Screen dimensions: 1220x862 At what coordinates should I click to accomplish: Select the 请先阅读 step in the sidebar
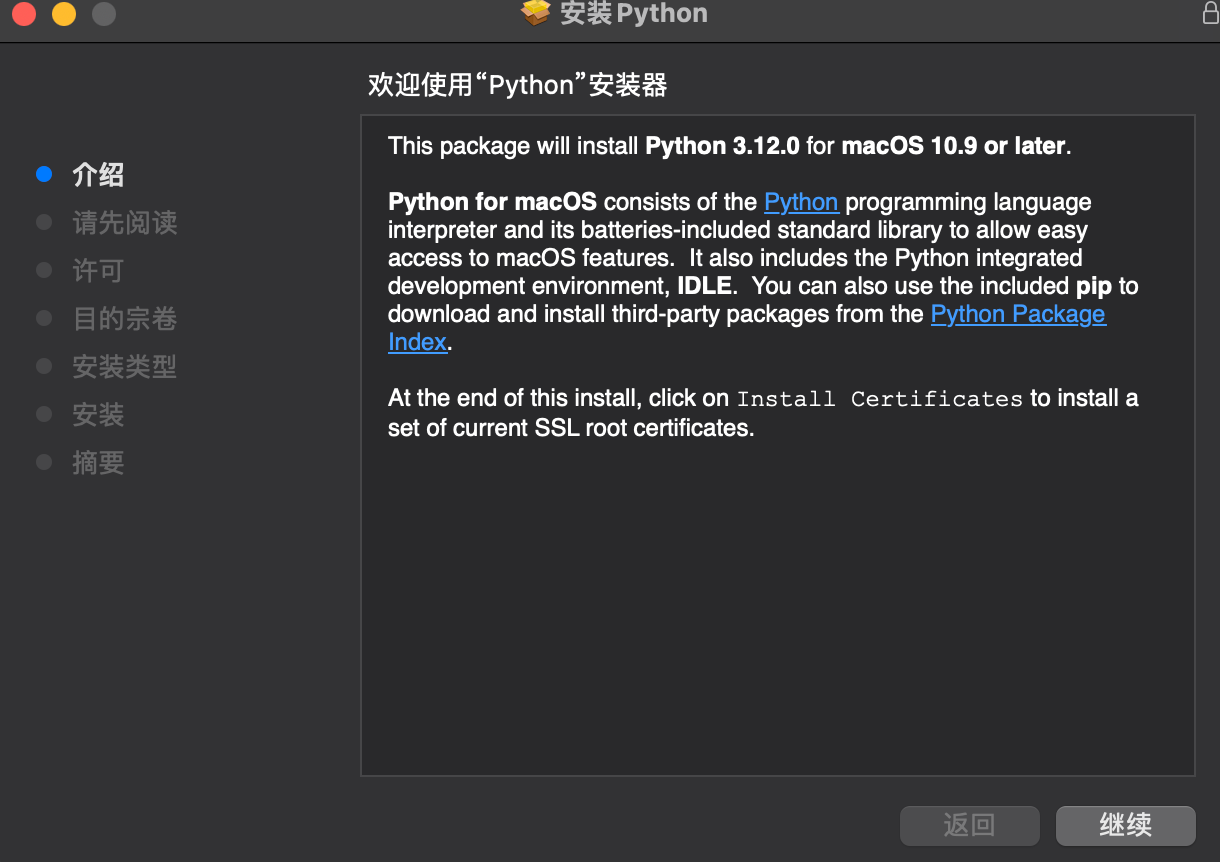(x=124, y=222)
